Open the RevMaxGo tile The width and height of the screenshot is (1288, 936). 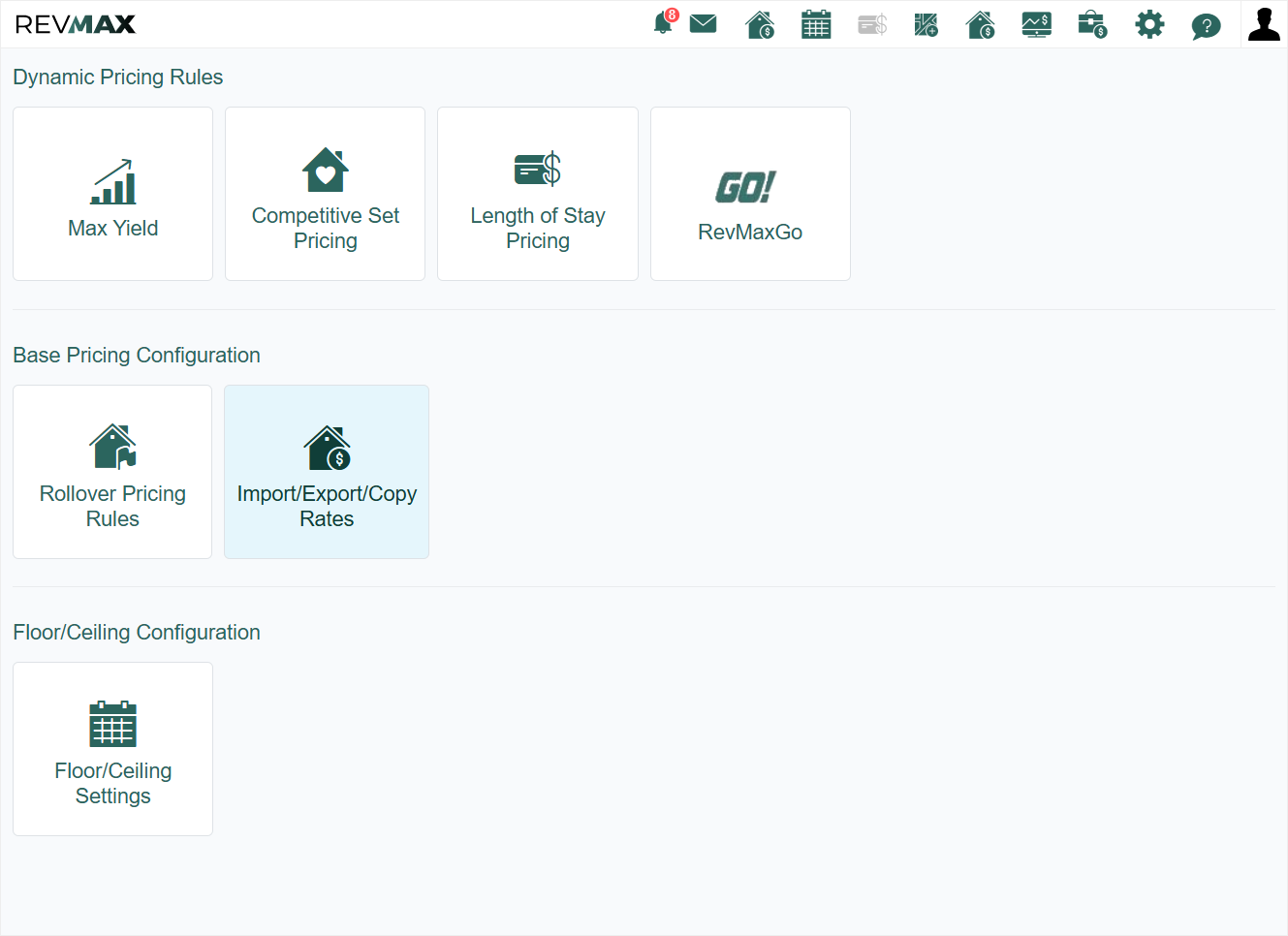pyautogui.click(x=750, y=194)
